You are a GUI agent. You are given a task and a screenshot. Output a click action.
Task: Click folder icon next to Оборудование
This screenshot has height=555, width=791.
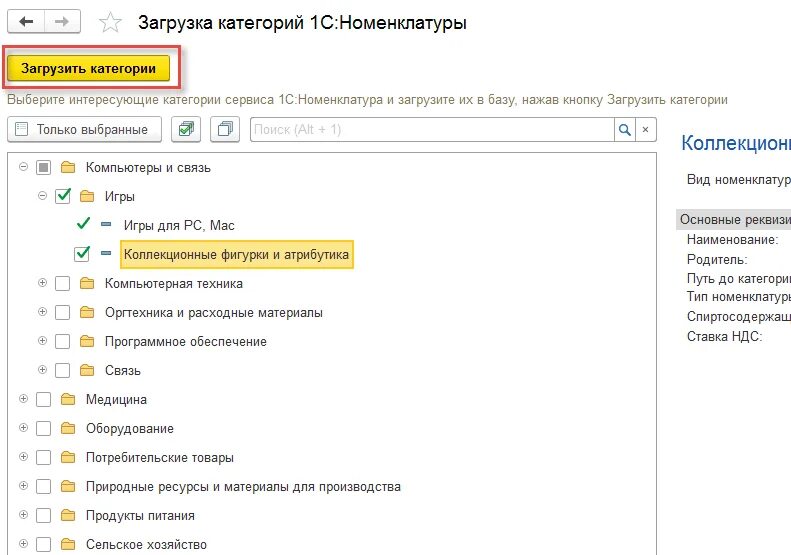tap(68, 428)
